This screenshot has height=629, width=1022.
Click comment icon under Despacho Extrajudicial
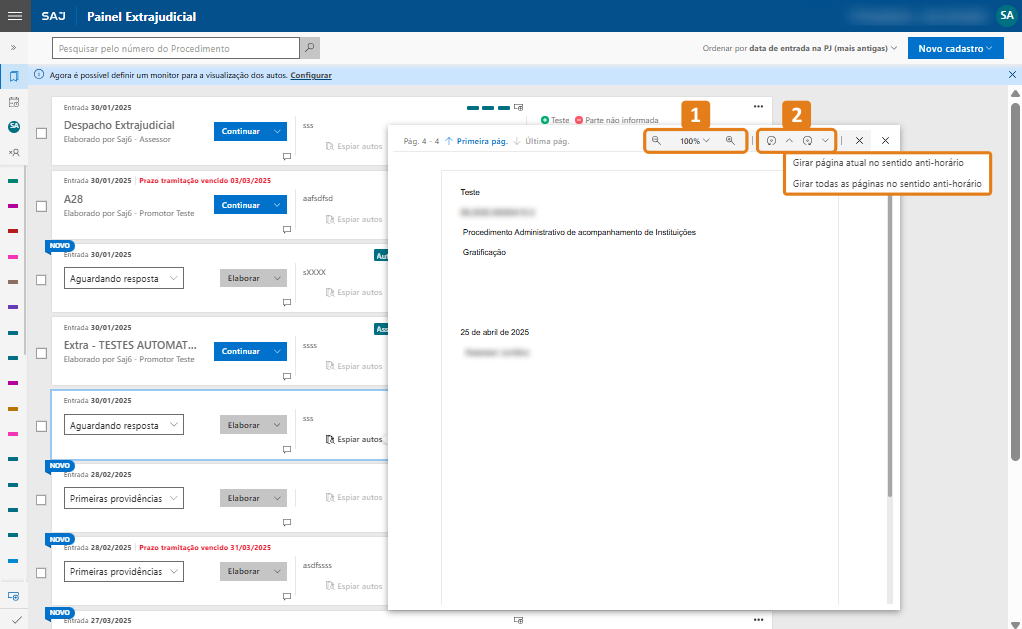286,157
